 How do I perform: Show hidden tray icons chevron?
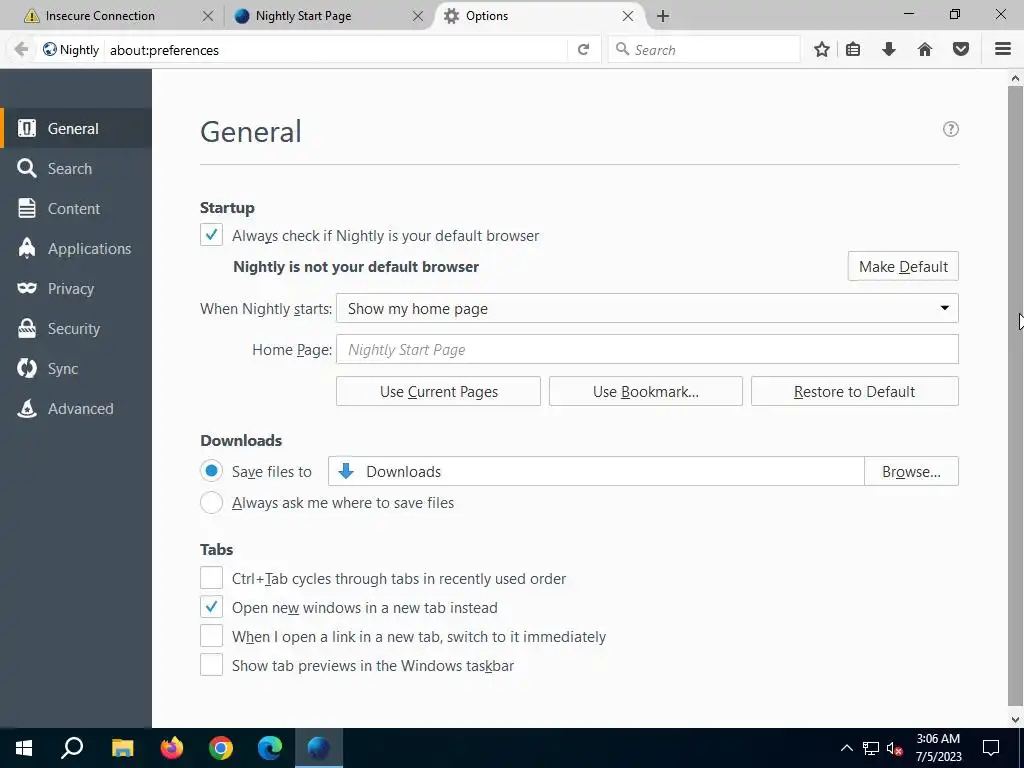pyautogui.click(x=846, y=748)
